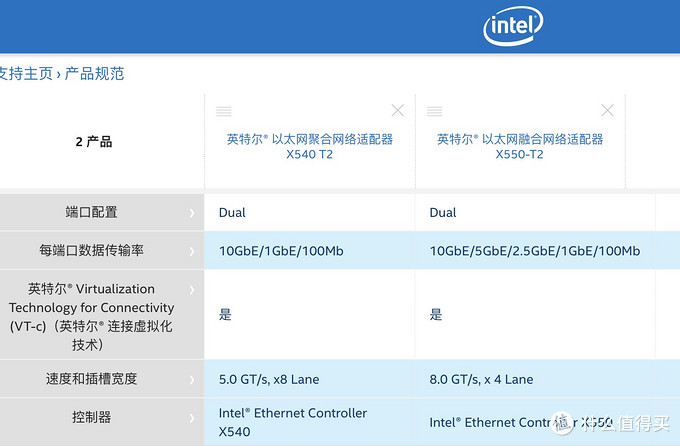Open the 支持主页 breadcrumb link

pyautogui.click(x=26, y=74)
